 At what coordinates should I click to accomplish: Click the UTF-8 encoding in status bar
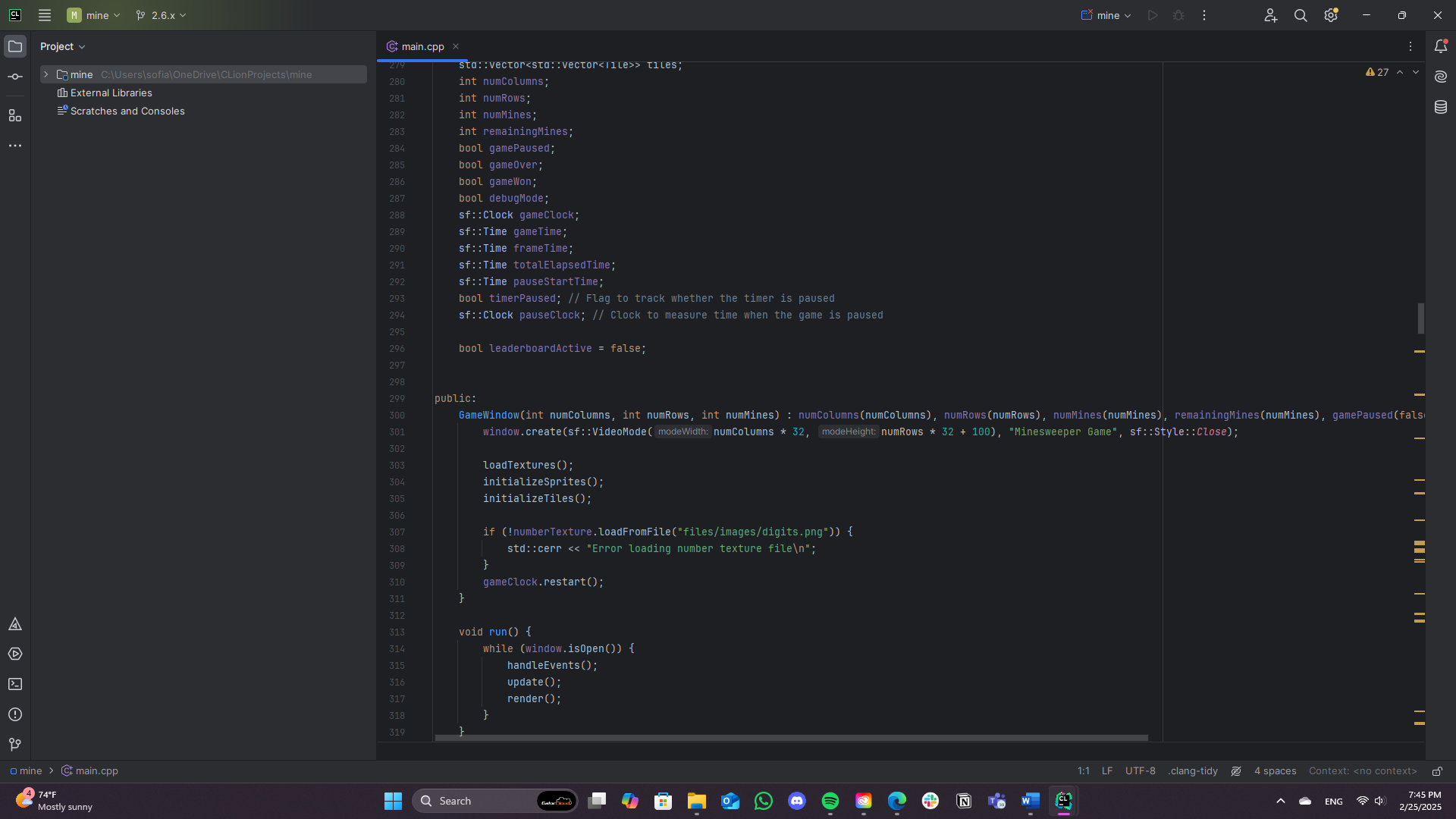tap(1140, 771)
